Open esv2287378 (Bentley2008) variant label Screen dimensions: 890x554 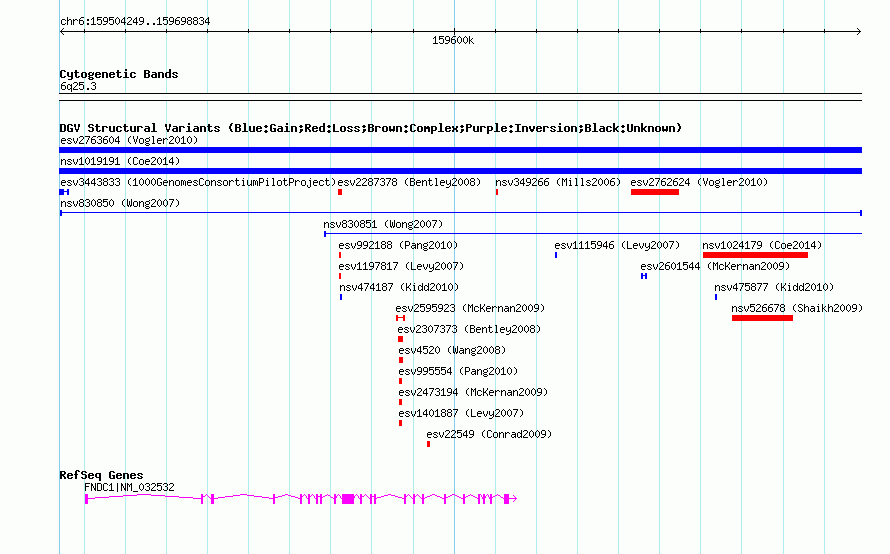(409, 182)
